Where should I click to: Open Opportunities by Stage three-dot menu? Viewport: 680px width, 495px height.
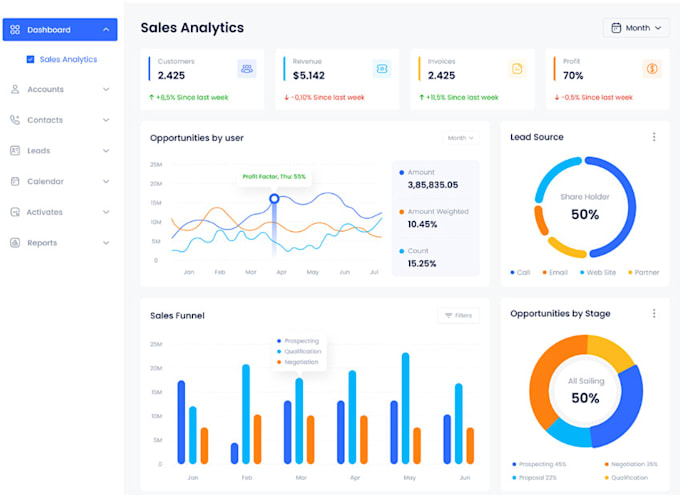654,313
